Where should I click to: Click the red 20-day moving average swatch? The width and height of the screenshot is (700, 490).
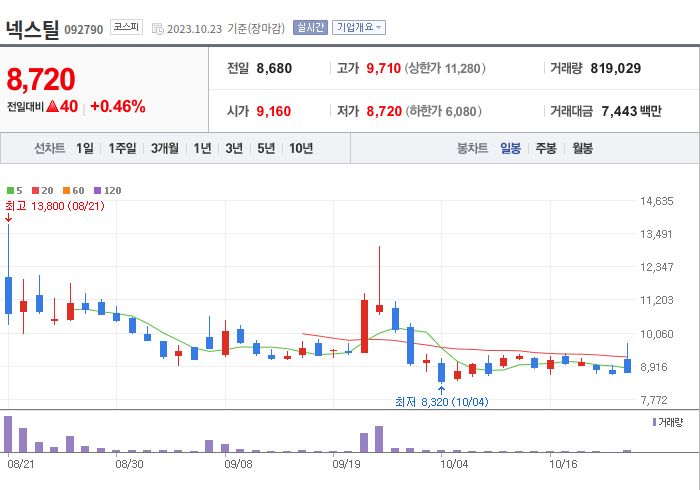[x=35, y=191]
